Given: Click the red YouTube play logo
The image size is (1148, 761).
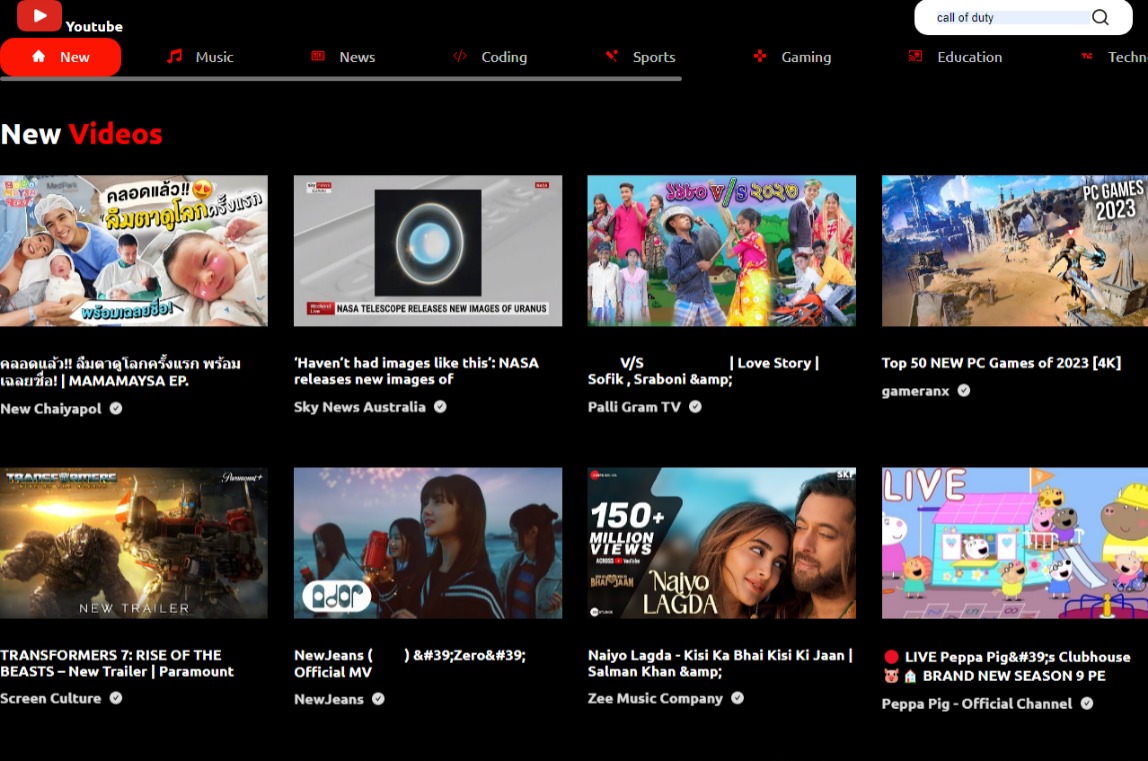Looking at the screenshot, I should click(x=39, y=15).
